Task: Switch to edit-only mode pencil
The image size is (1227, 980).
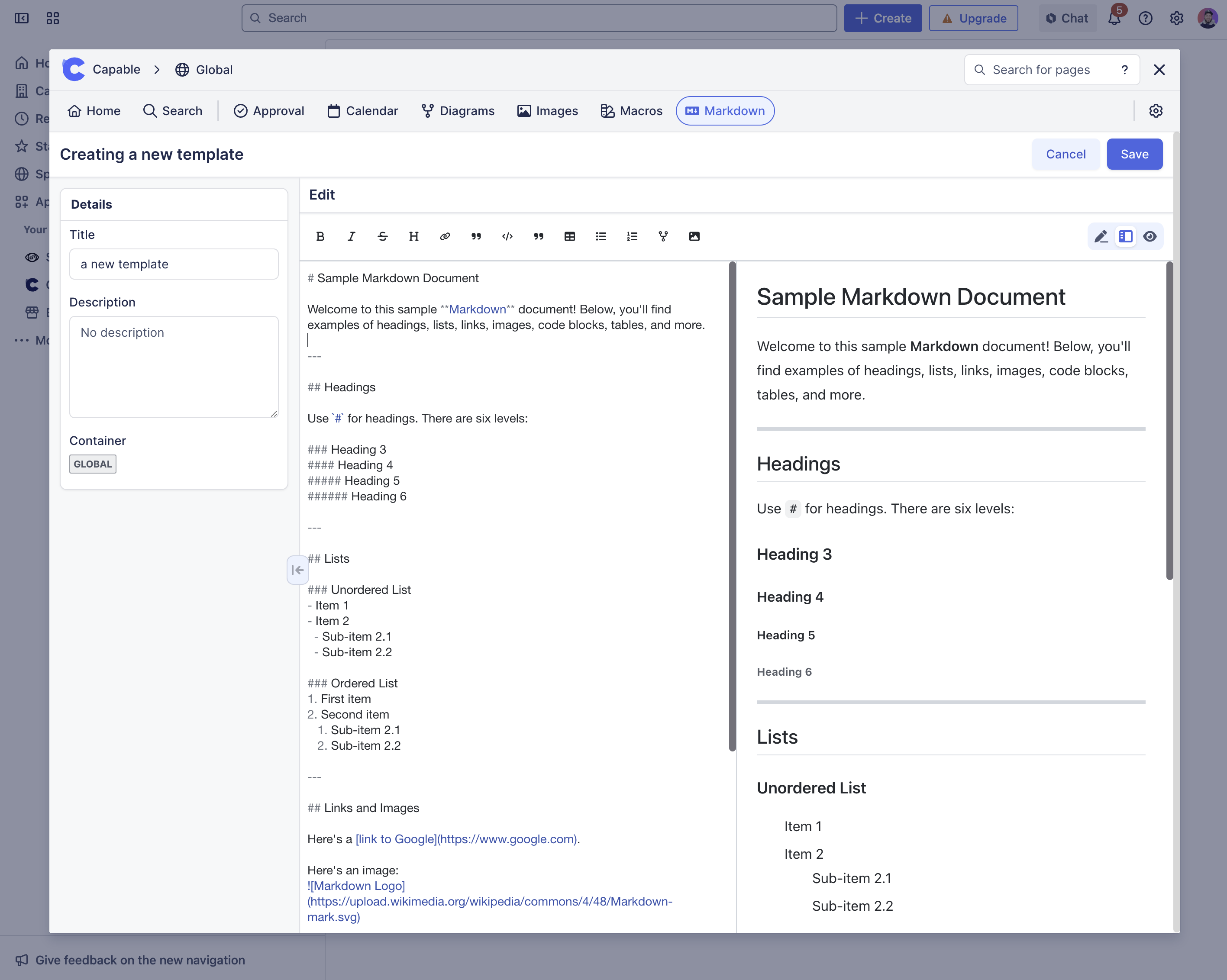Action: click(x=1101, y=236)
